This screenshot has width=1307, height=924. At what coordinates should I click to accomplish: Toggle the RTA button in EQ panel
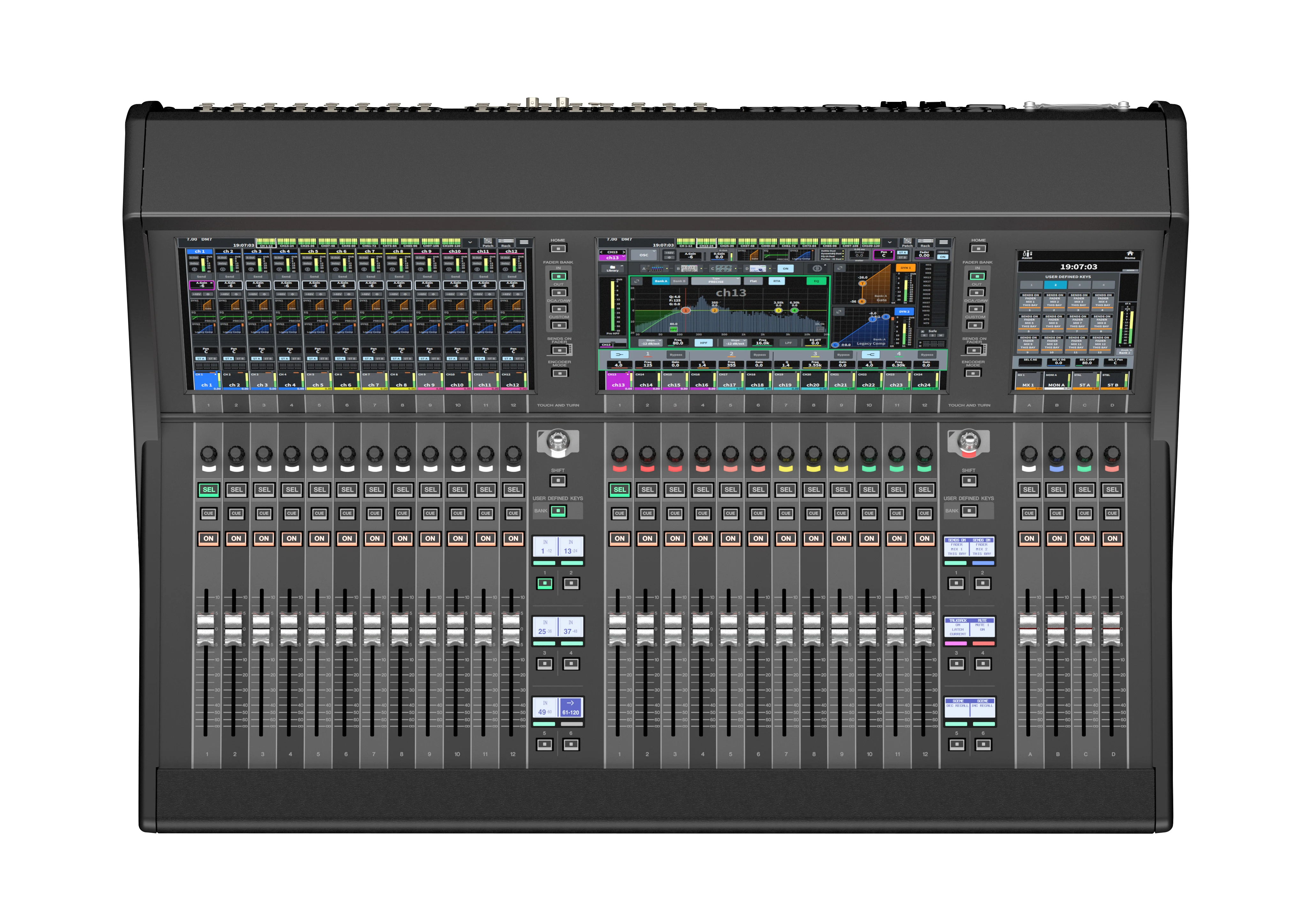(777, 281)
